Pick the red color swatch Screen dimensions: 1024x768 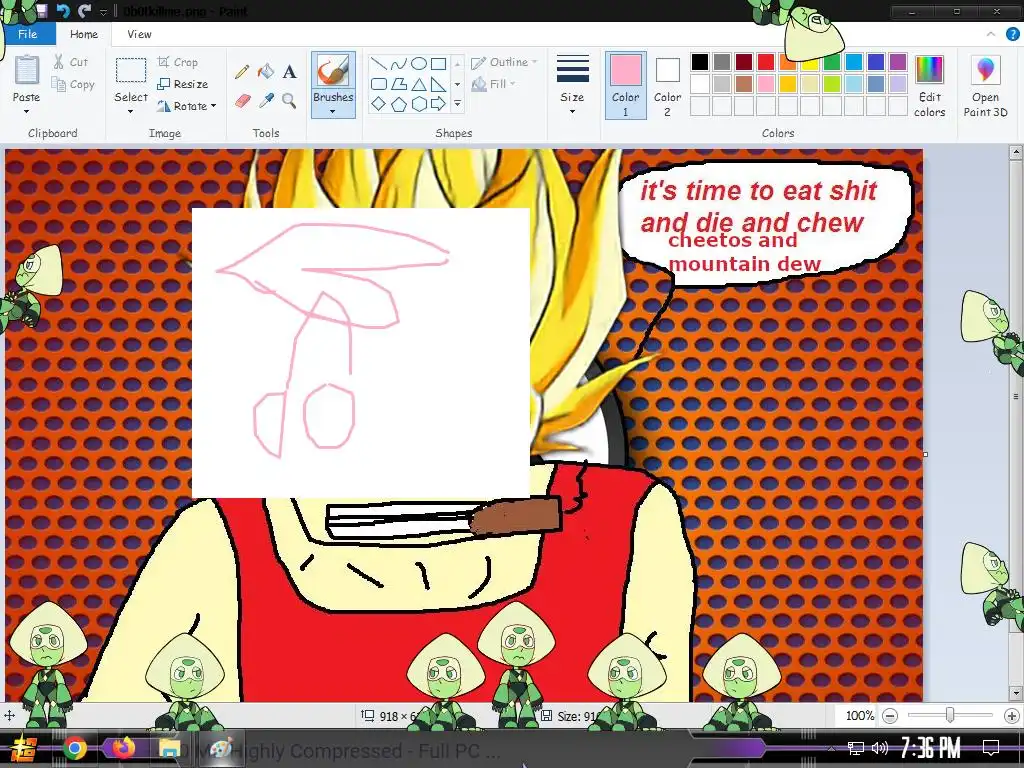[x=765, y=61]
